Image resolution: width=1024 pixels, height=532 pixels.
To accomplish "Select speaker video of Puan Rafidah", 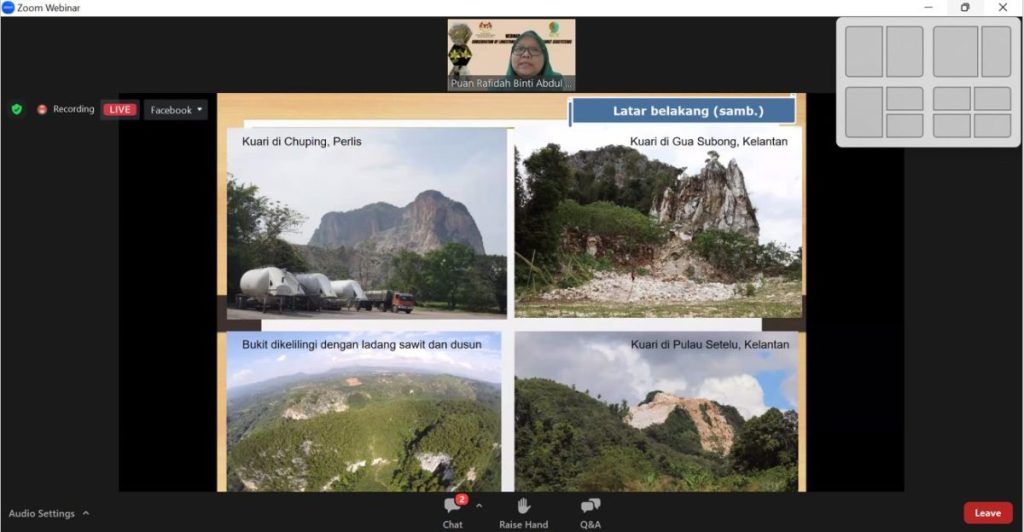I will point(511,55).
